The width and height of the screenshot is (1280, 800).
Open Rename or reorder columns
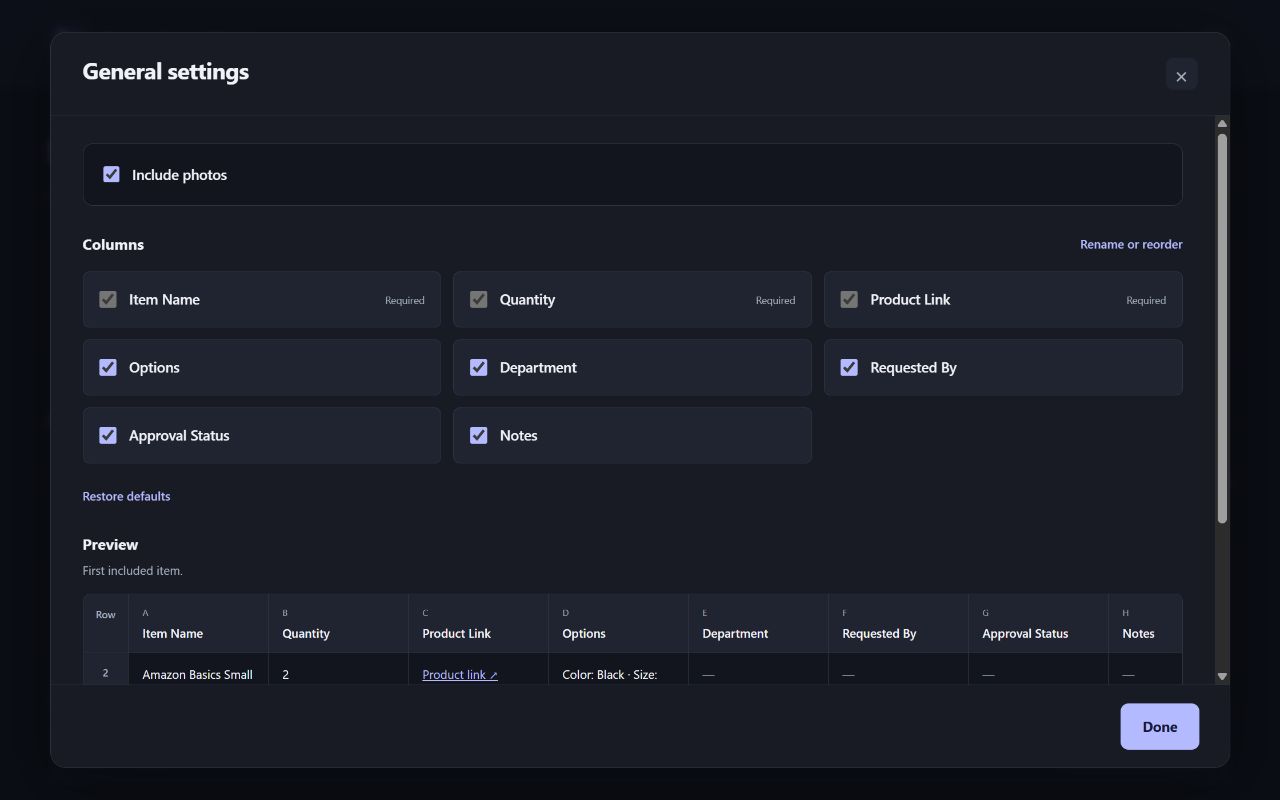(1131, 244)
